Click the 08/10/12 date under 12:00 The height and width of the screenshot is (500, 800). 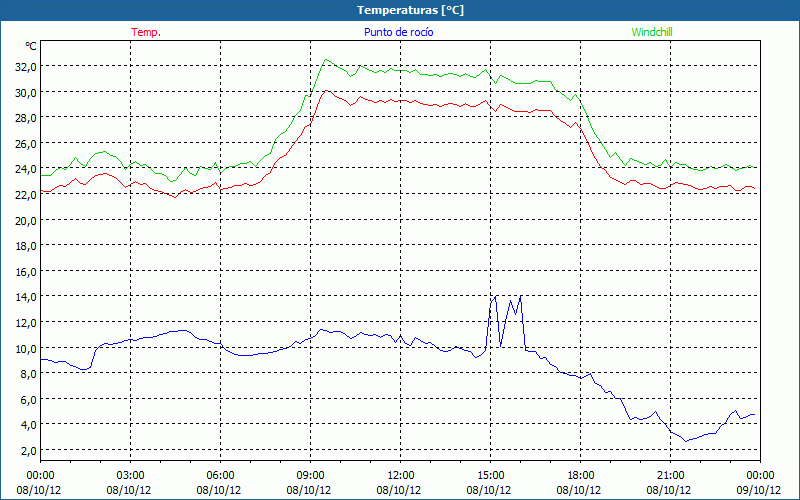[399, 490]
